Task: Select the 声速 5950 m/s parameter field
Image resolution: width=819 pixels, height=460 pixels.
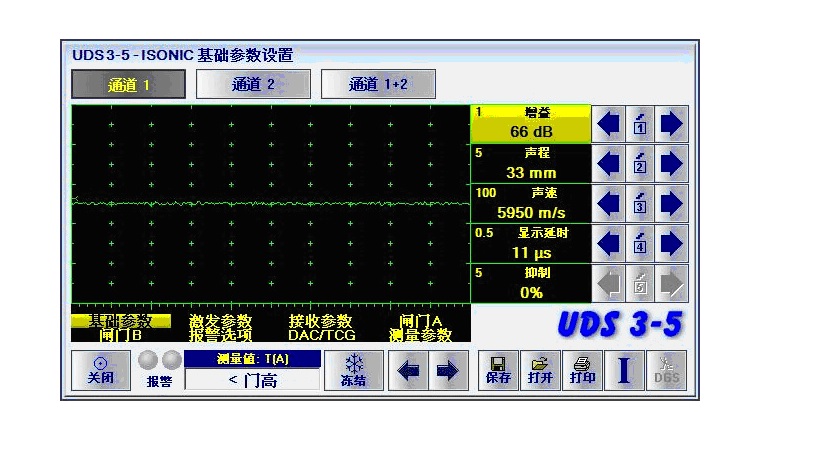Action: [x=531, y=204]
